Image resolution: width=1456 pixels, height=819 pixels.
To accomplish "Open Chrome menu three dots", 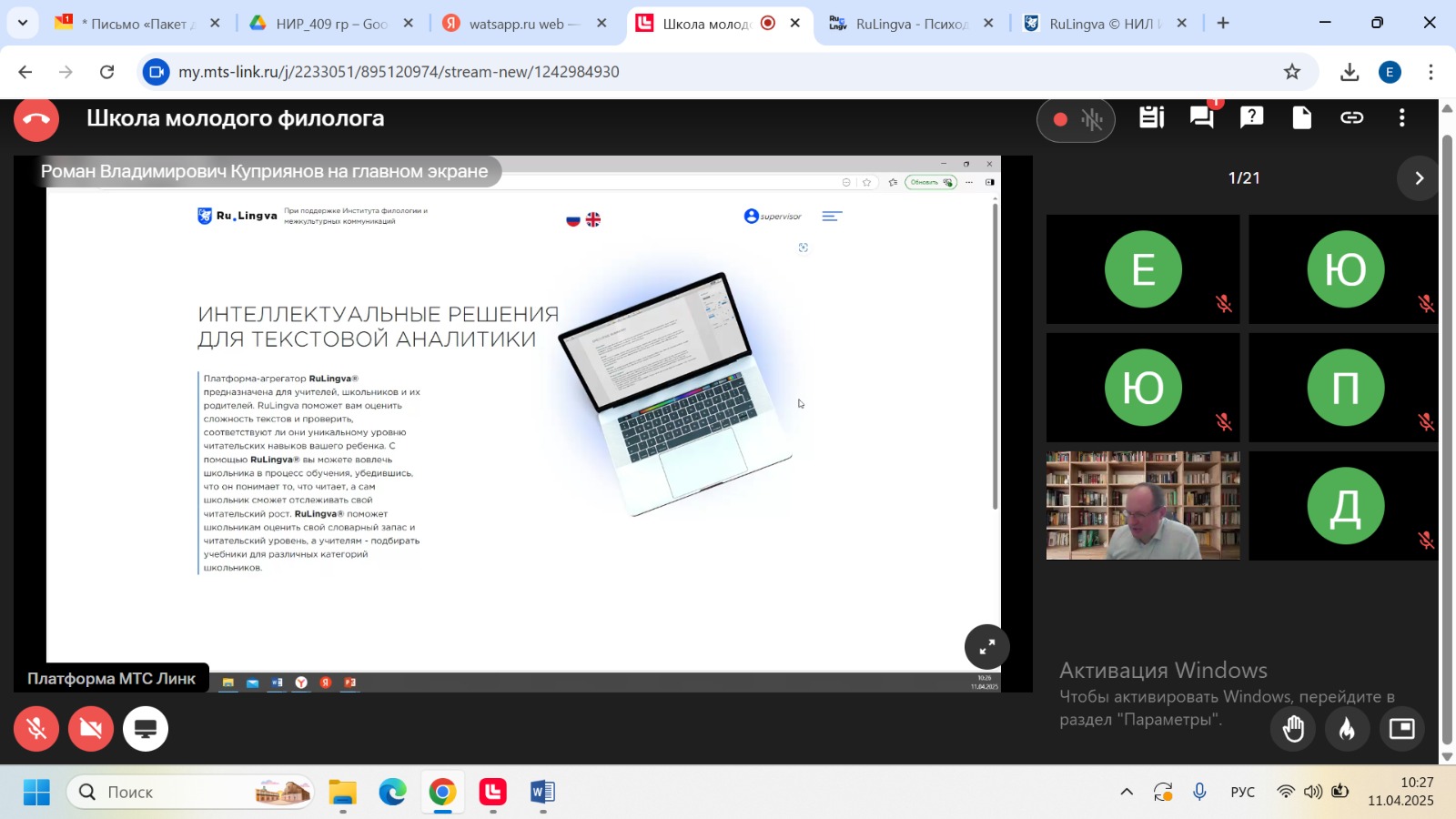I will coord(1431,72).
